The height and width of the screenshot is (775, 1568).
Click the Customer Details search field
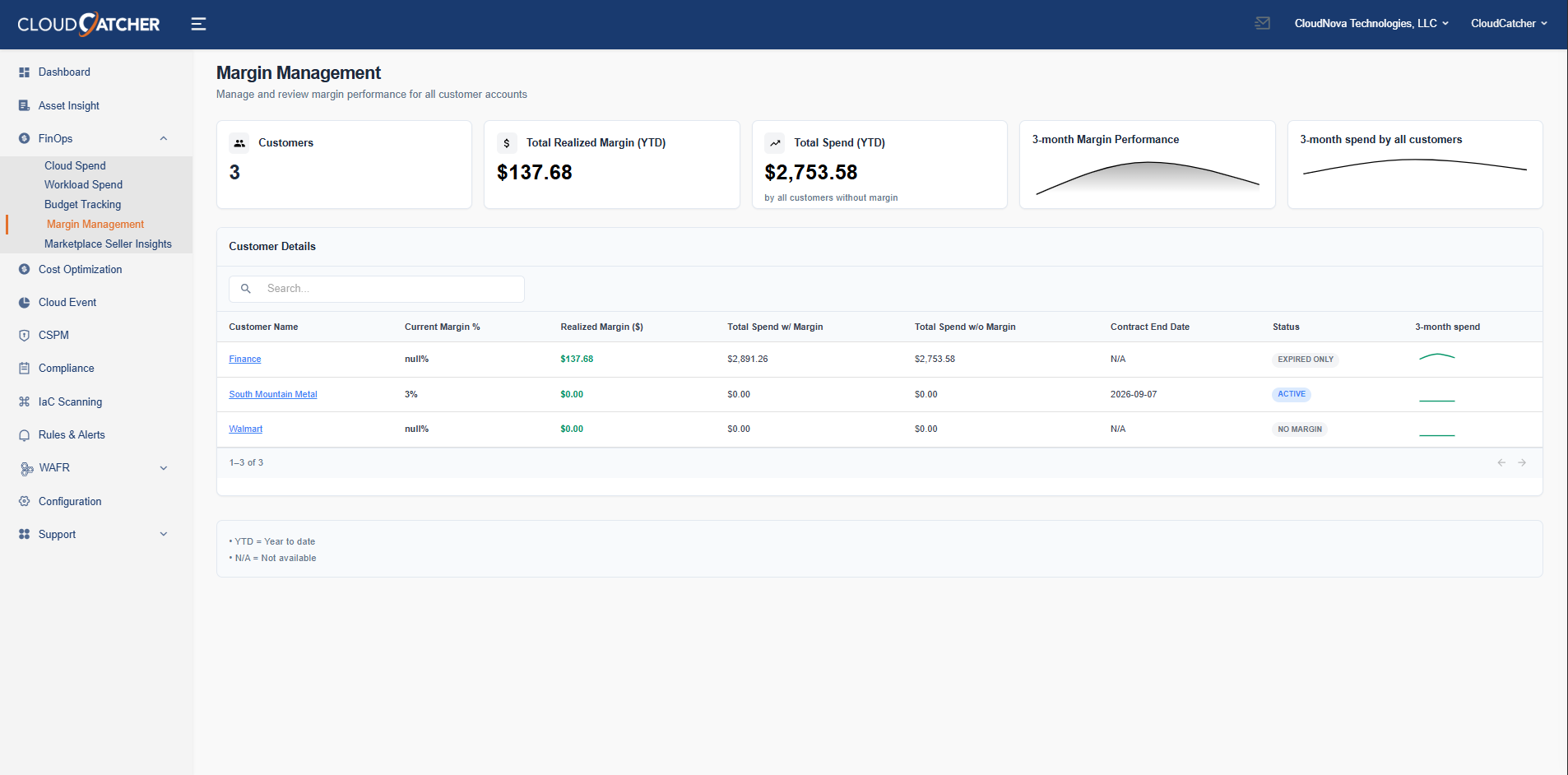point(376,288)
